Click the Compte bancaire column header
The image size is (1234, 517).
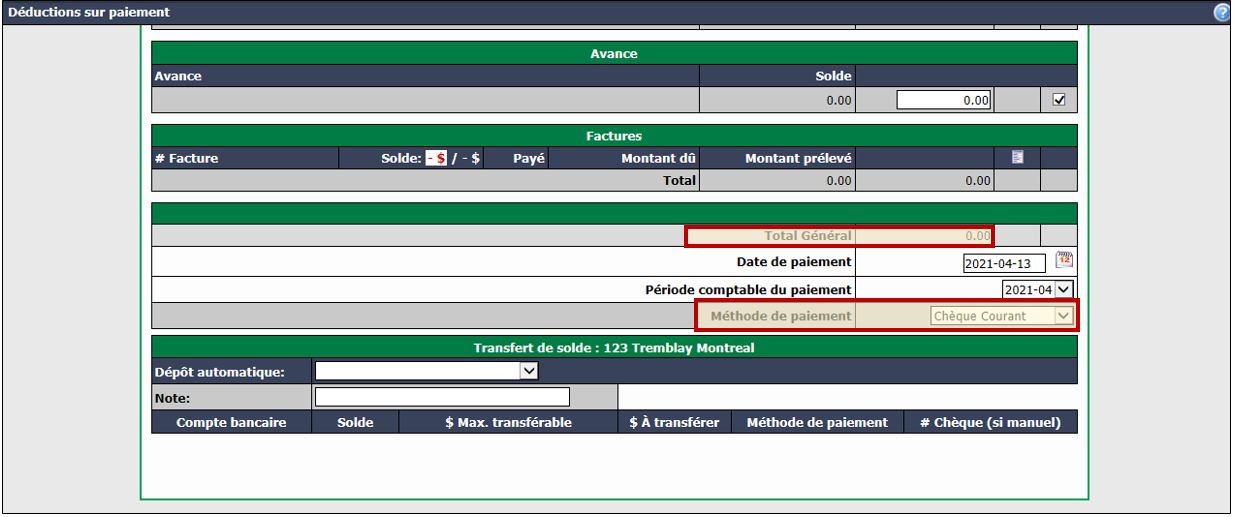click(231, 422)
